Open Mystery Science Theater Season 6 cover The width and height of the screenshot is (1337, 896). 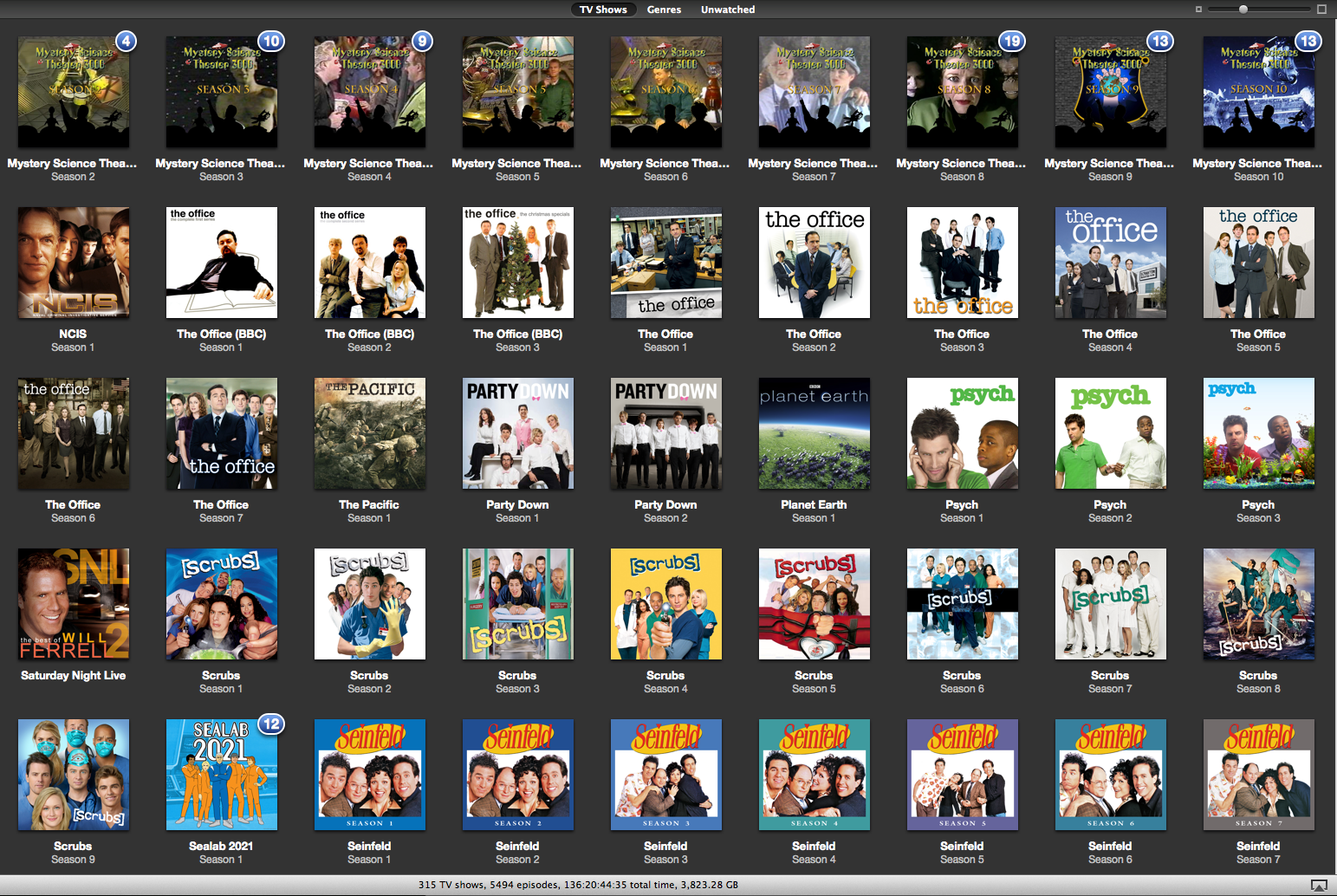click(x=666, y=92)
